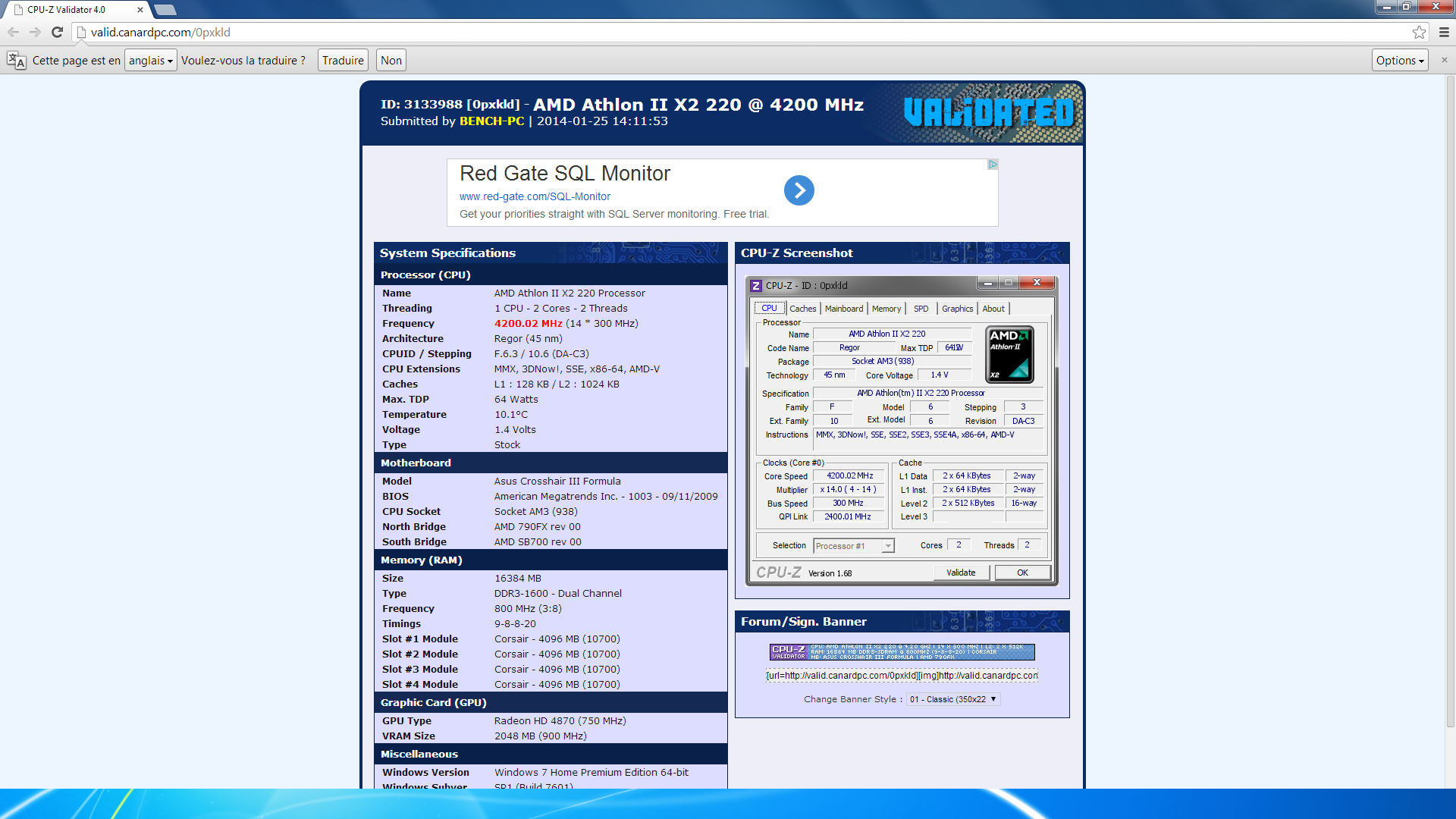Click the AMD Athlon II logo image
Screen dimensions: 1456x819
point(1009,354)
